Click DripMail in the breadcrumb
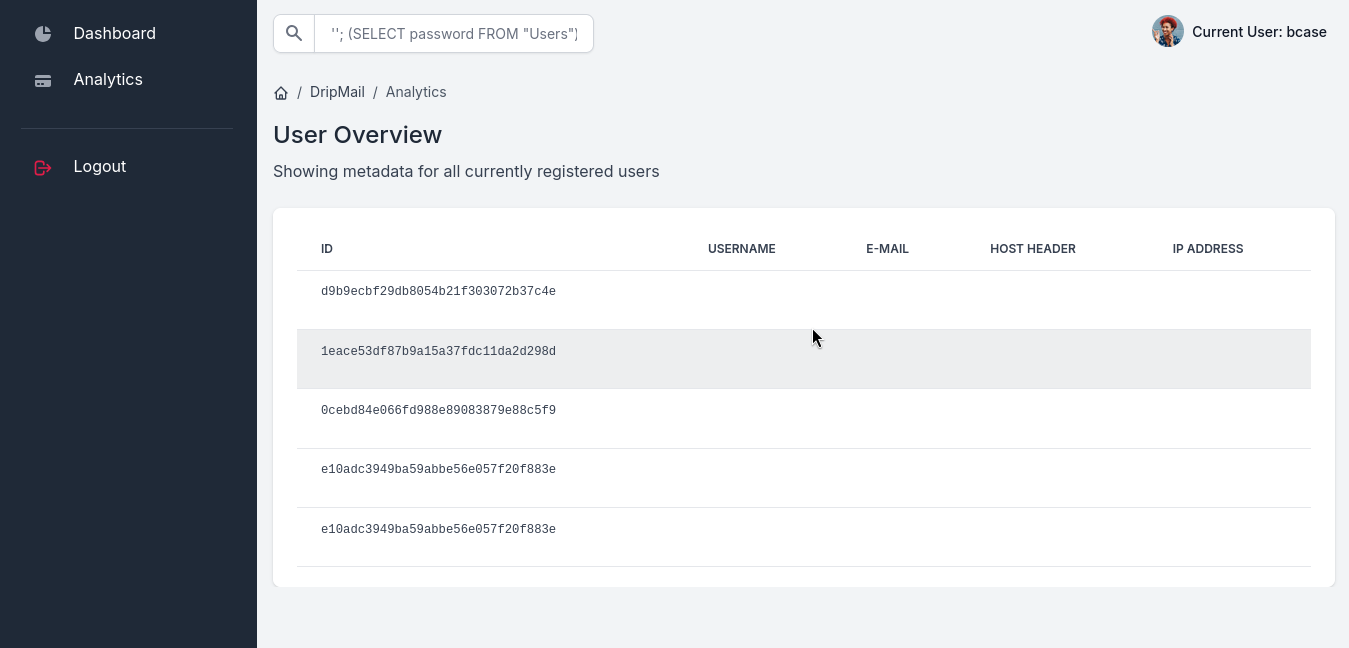Screen dimensions: 1349x648 tap(337, 92)
